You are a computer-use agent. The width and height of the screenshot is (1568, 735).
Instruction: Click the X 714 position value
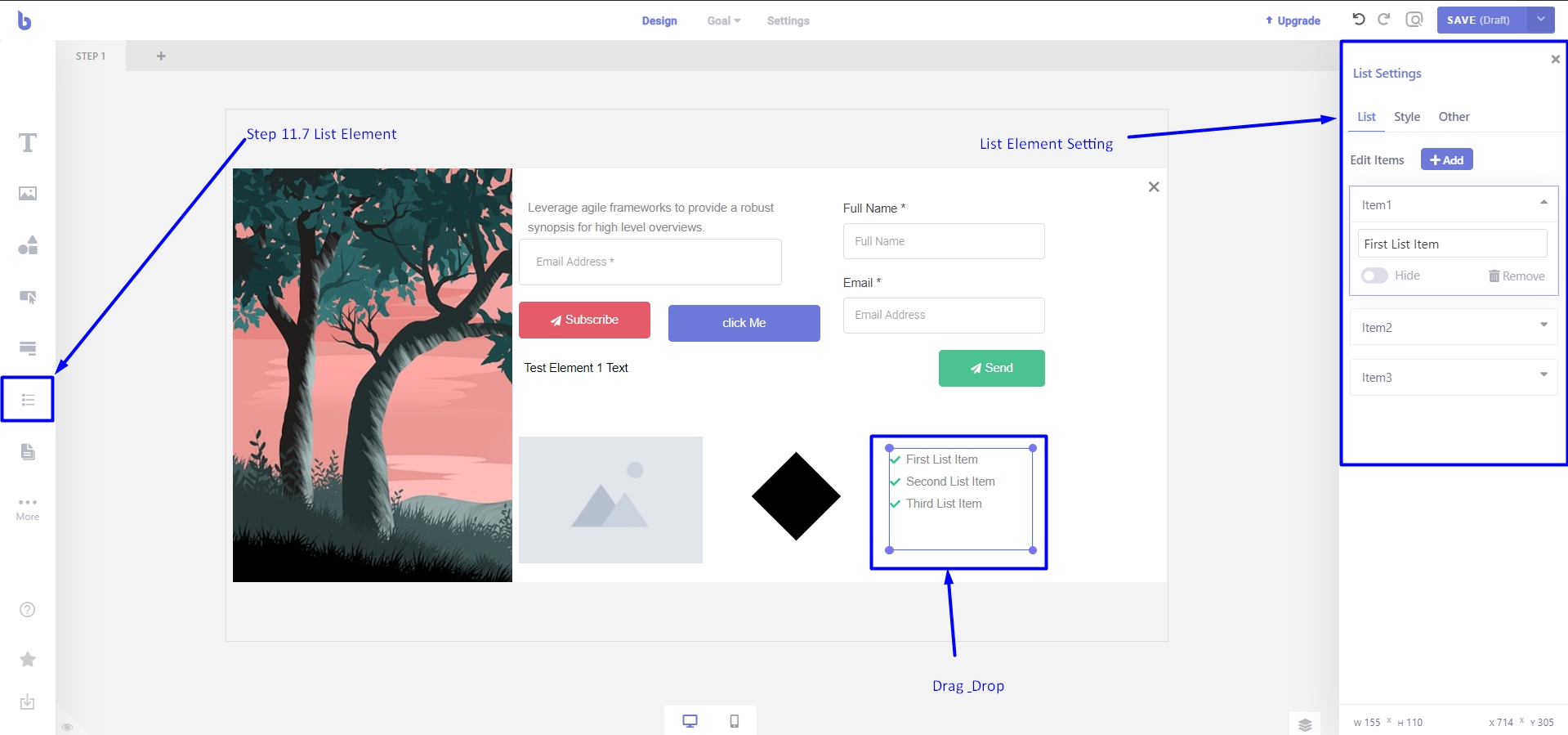click(1501, 723)
